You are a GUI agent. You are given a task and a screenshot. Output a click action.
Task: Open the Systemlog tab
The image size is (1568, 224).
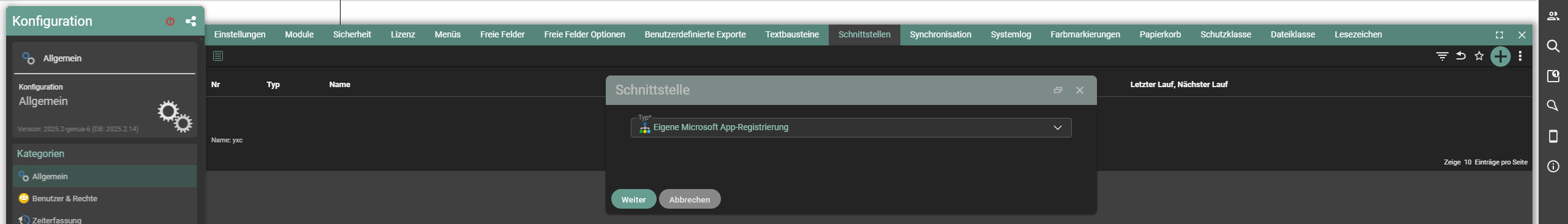(x=1011, y=35)
